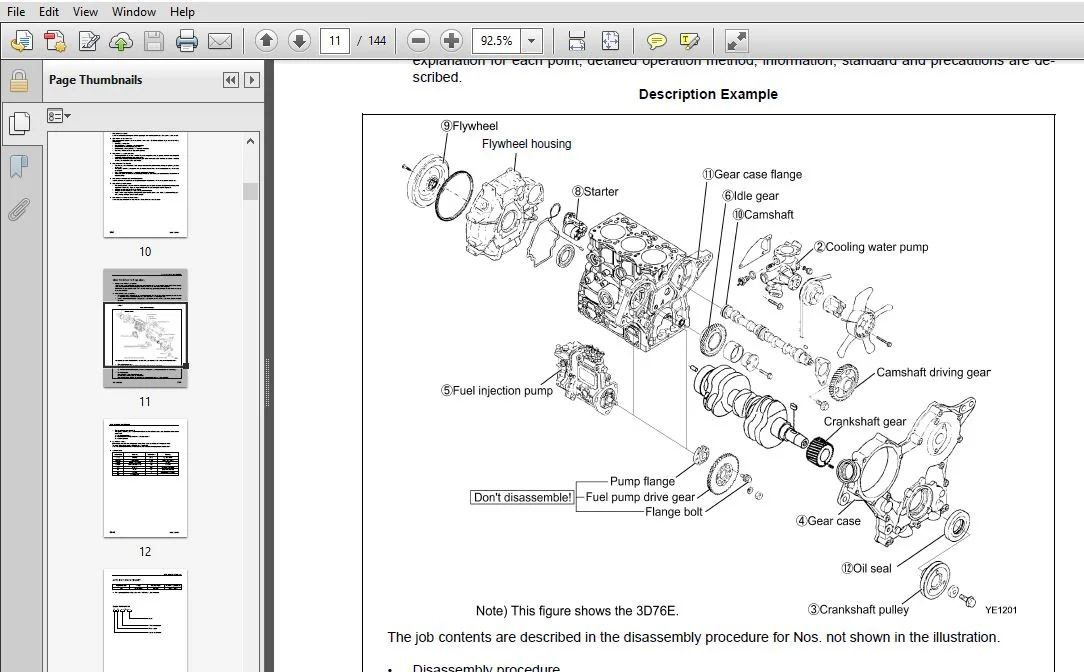Click the Open file toolbar icon

tap(22, 41)
